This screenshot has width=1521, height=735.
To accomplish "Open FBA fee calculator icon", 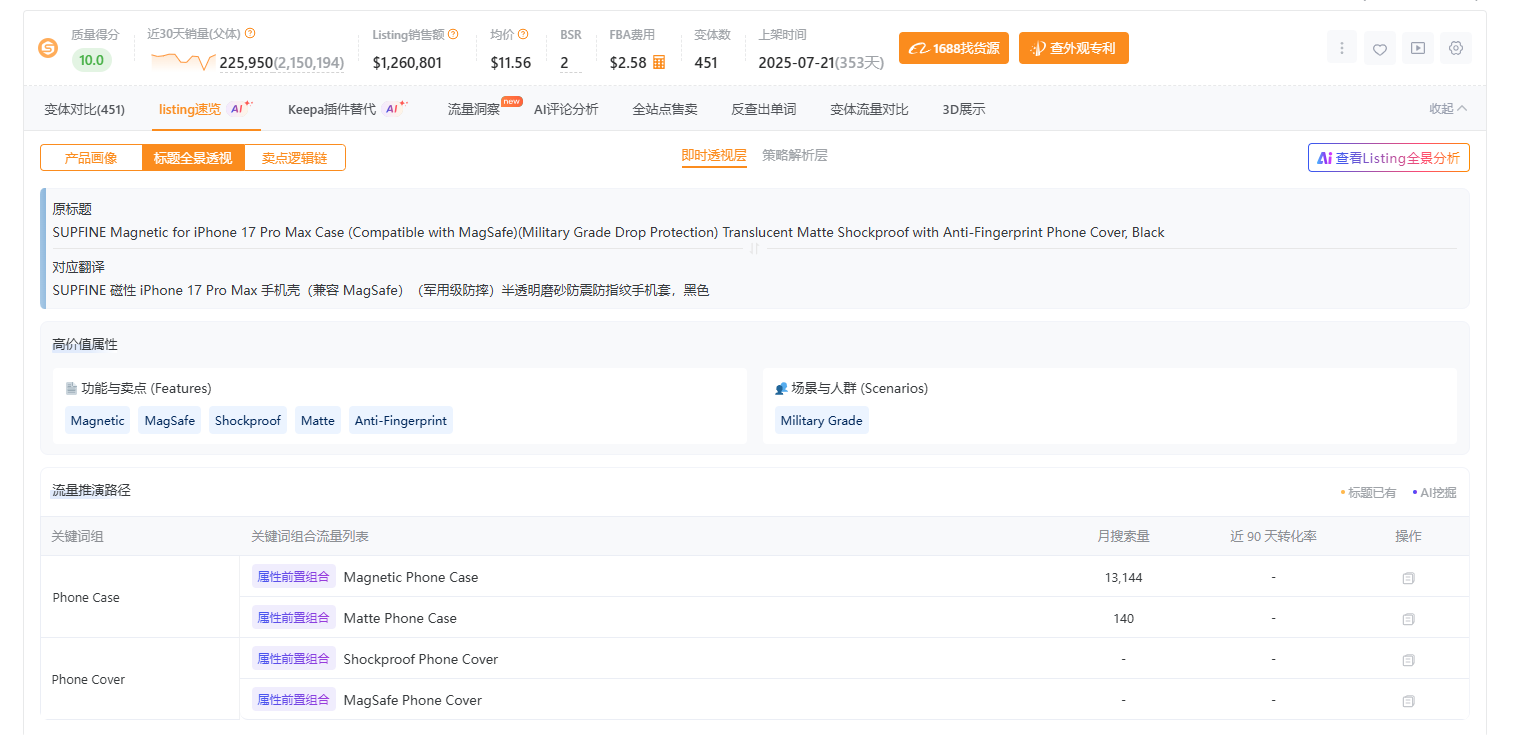I will 659,62.
